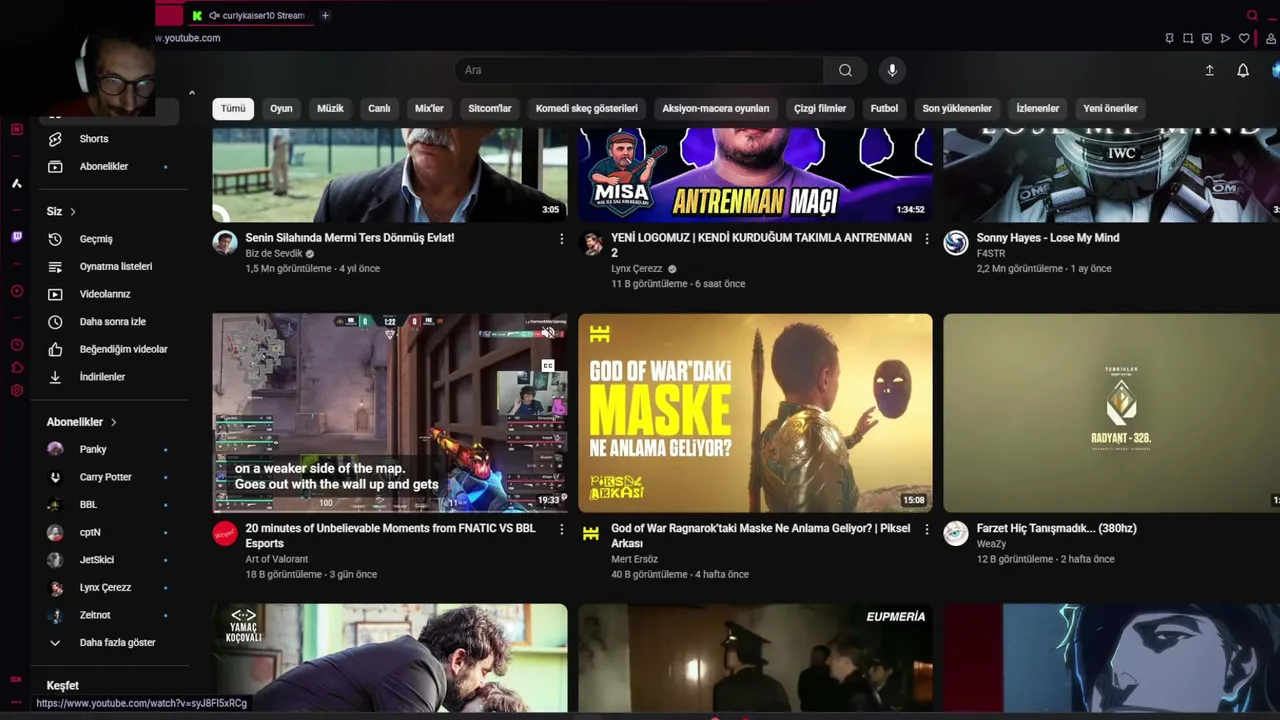Open three-dot menu for Senin Silahında Mermi video
Screen dimensions: 1280x720
pos(561,239)
